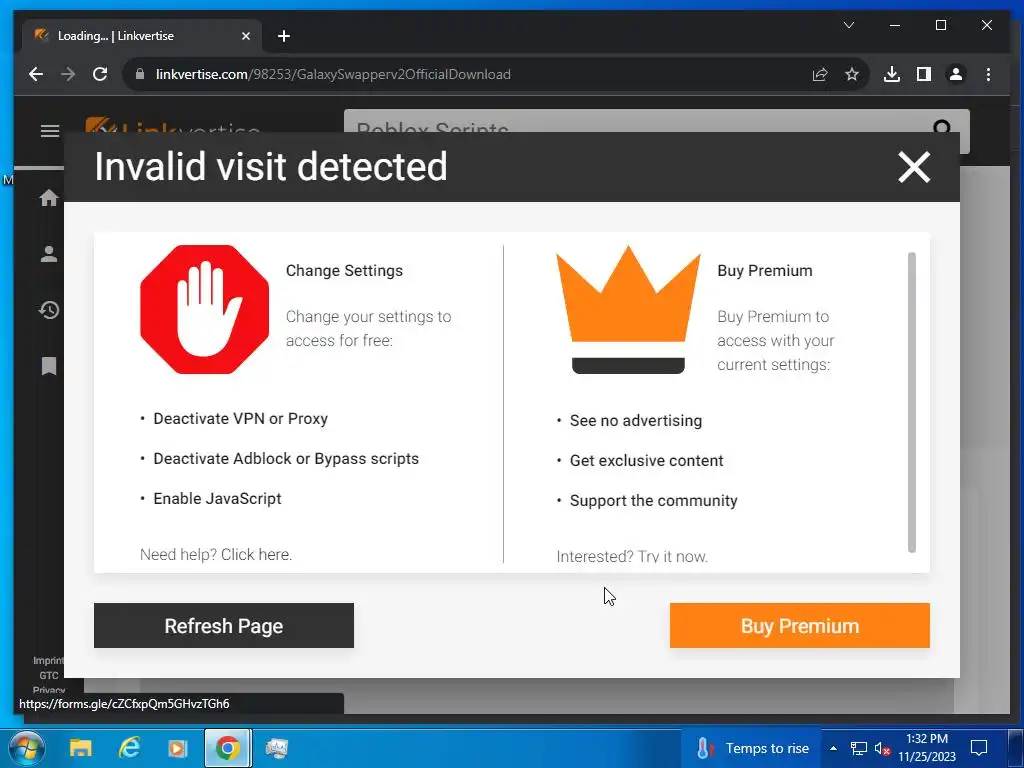Image resolution: width=1024 pixels, height=768 pixels.
Task: Click the orange Buy Premium button
Action: pos(799,626)
